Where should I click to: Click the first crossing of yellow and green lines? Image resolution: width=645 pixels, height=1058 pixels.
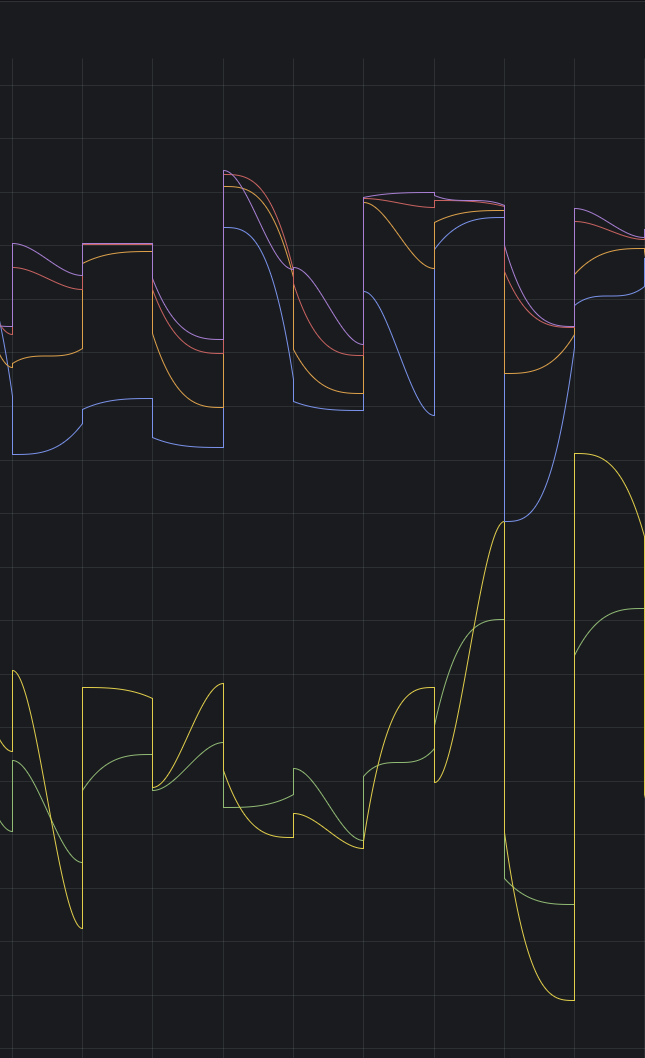pyautogui.click(x=51, y=819)
